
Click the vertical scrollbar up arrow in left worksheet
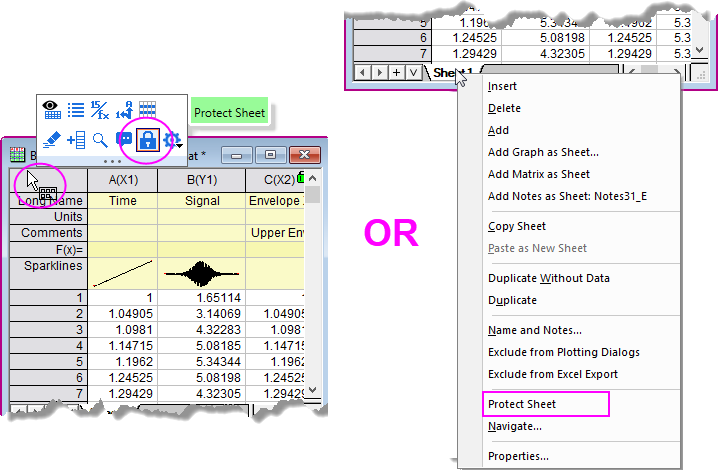pyautogui.click(x=312, y=178)
